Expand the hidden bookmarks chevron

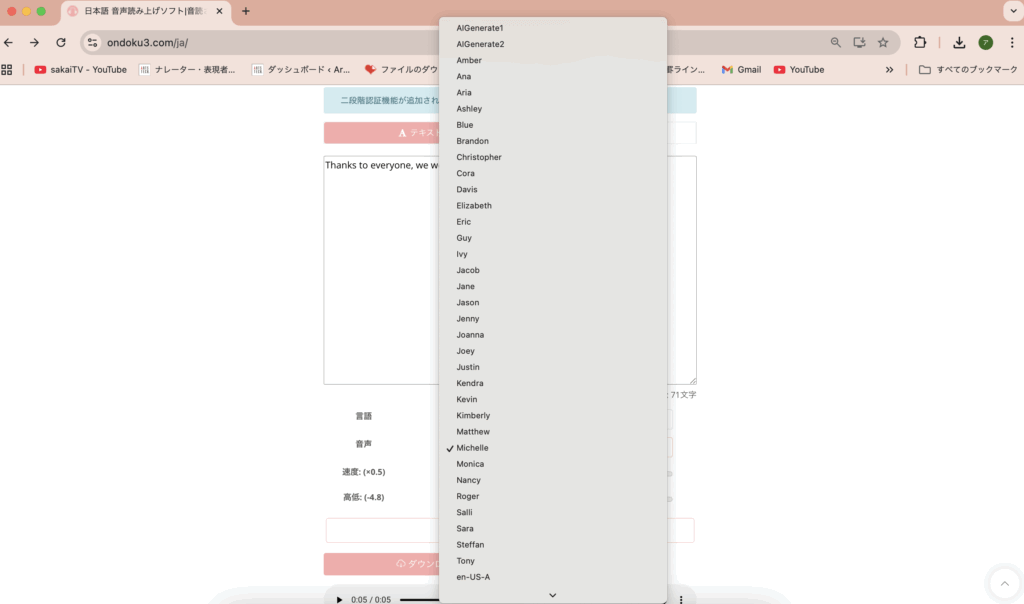(x=889, y=70)
